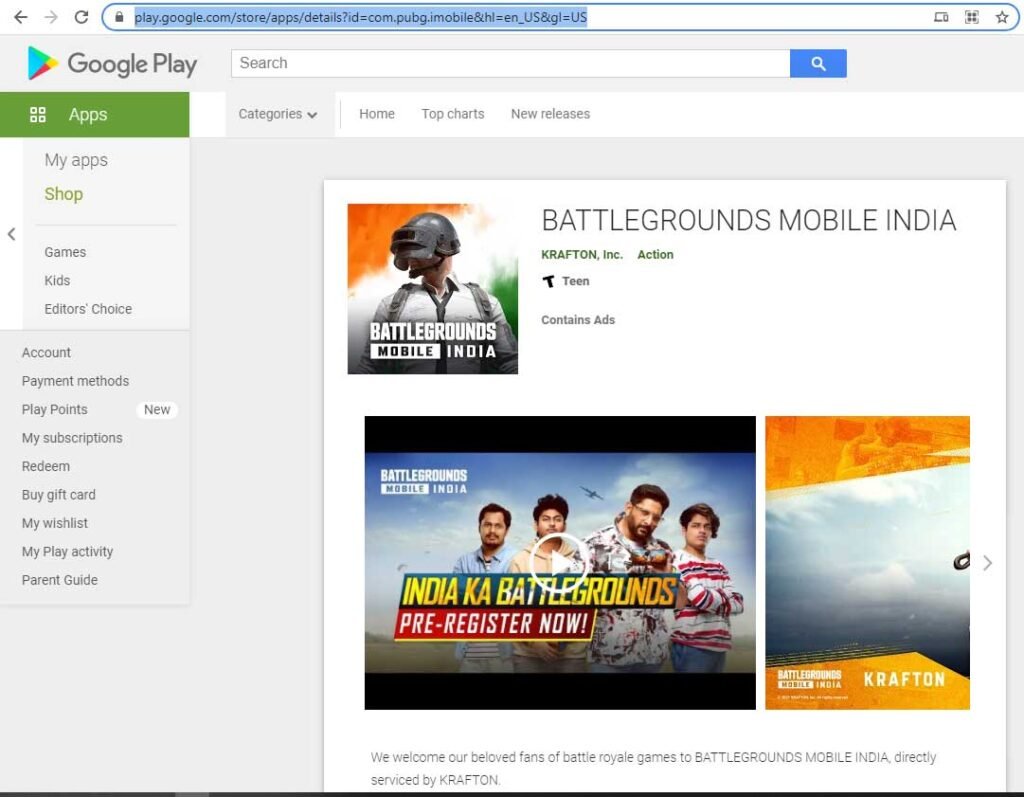This screenshot has height=797, width=1024.
Task: Click the Google Play logo
Action: [x=112, y=63]
